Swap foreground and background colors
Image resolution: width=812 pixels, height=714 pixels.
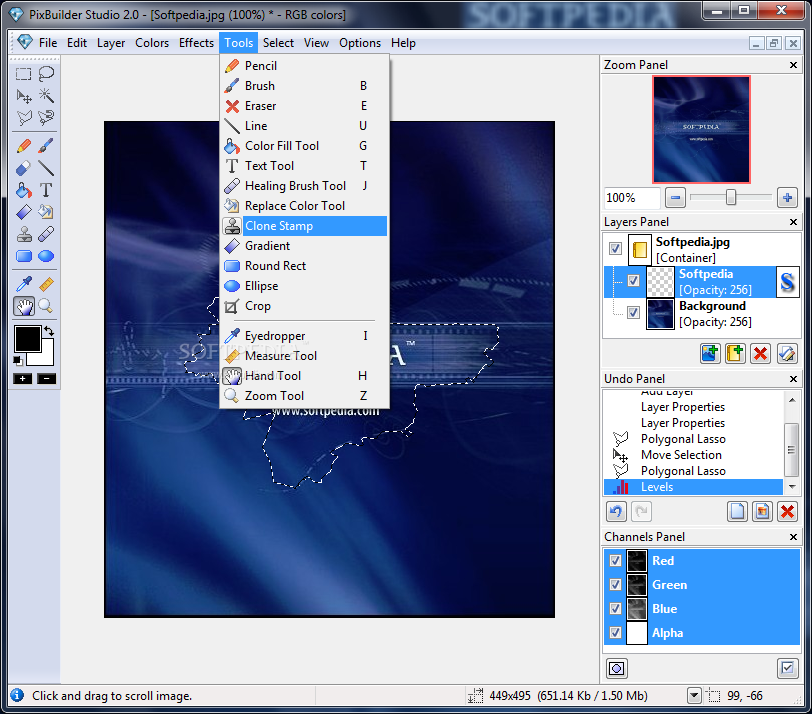[x=49, y=331]
